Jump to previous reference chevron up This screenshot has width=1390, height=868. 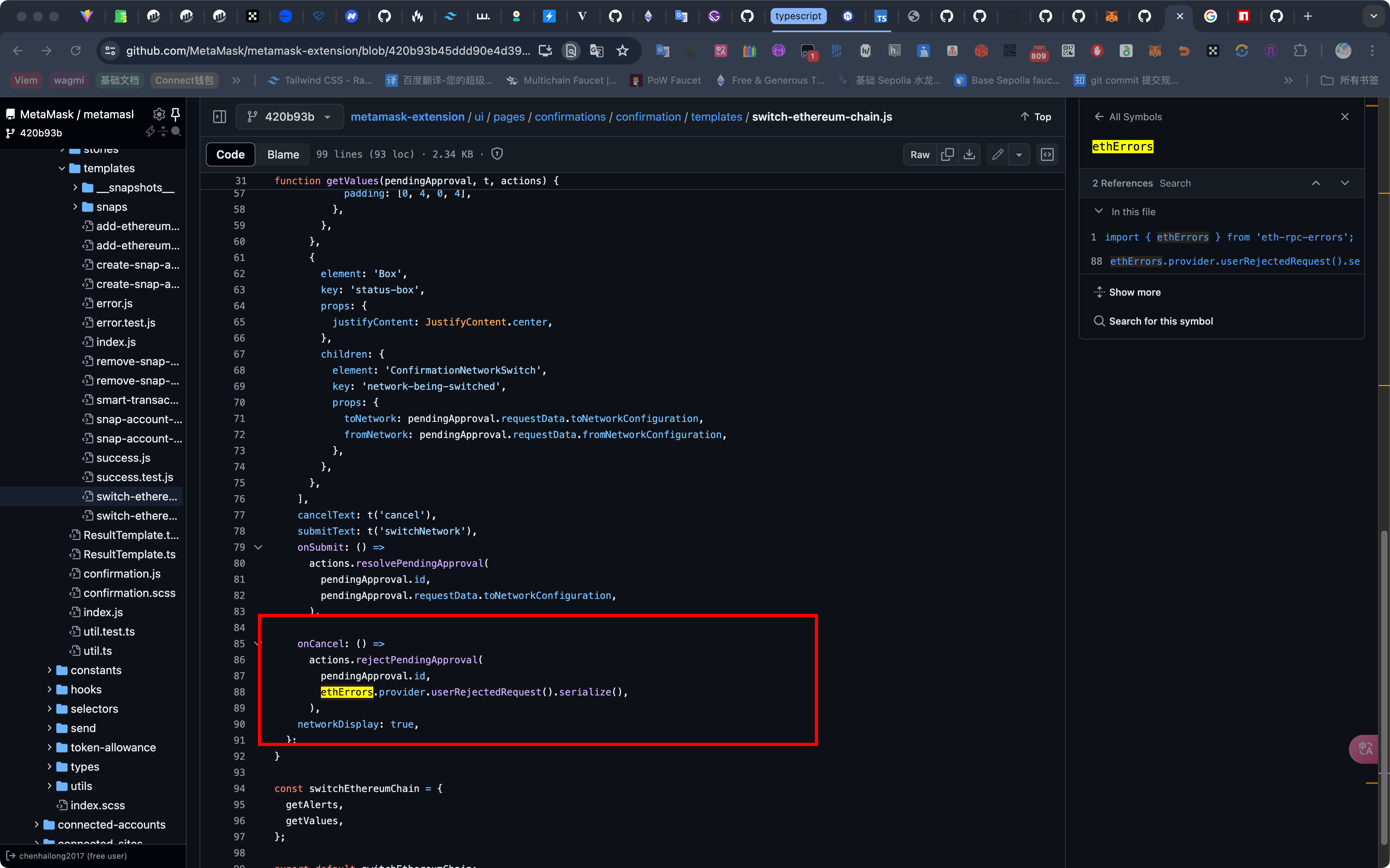coord(1316,183)
